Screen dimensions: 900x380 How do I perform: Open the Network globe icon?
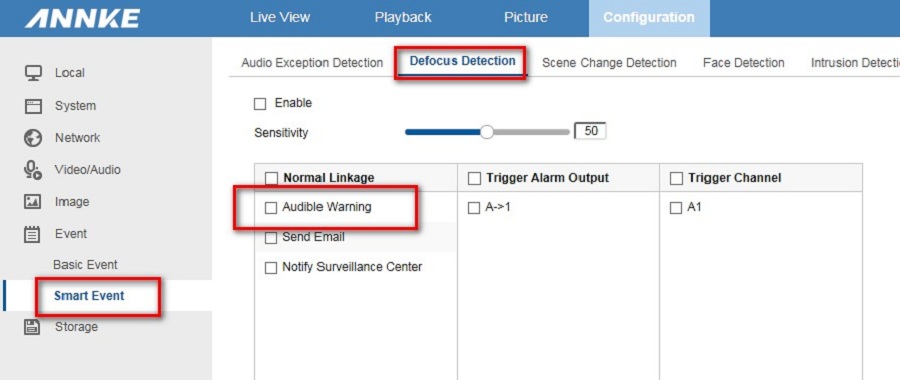(x=33, y=138)
